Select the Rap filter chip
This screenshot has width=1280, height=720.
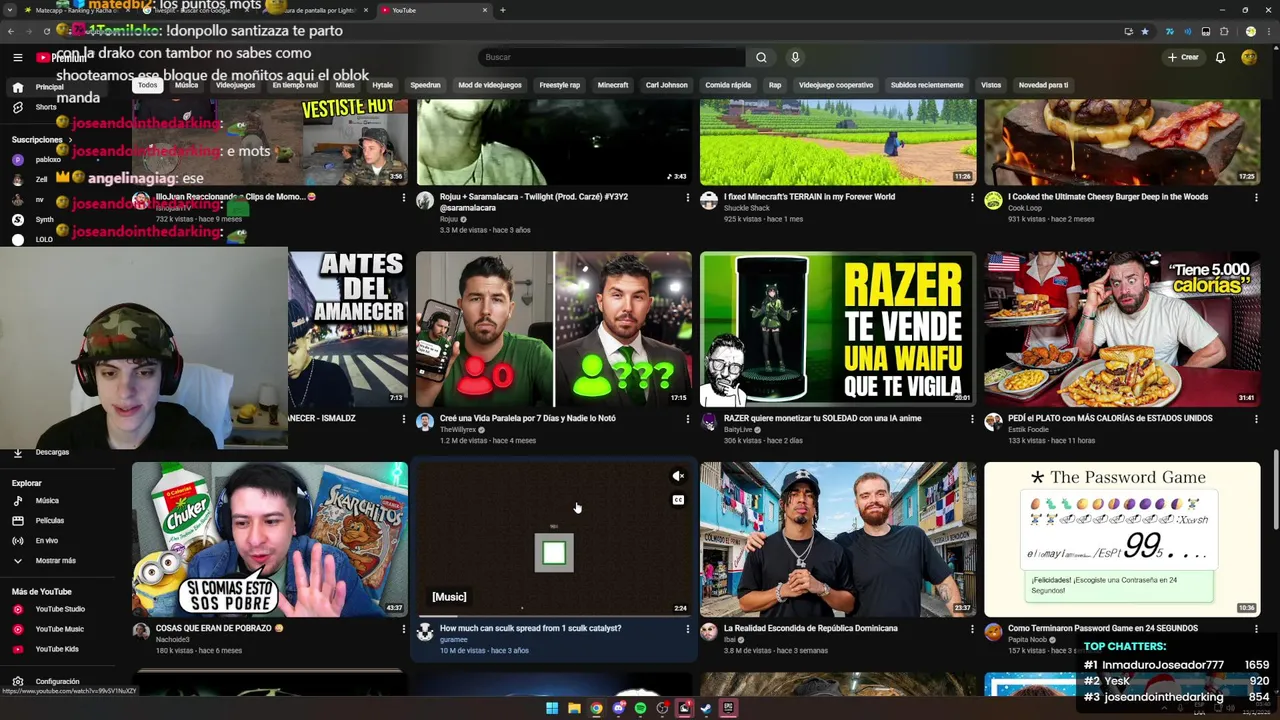775,85
